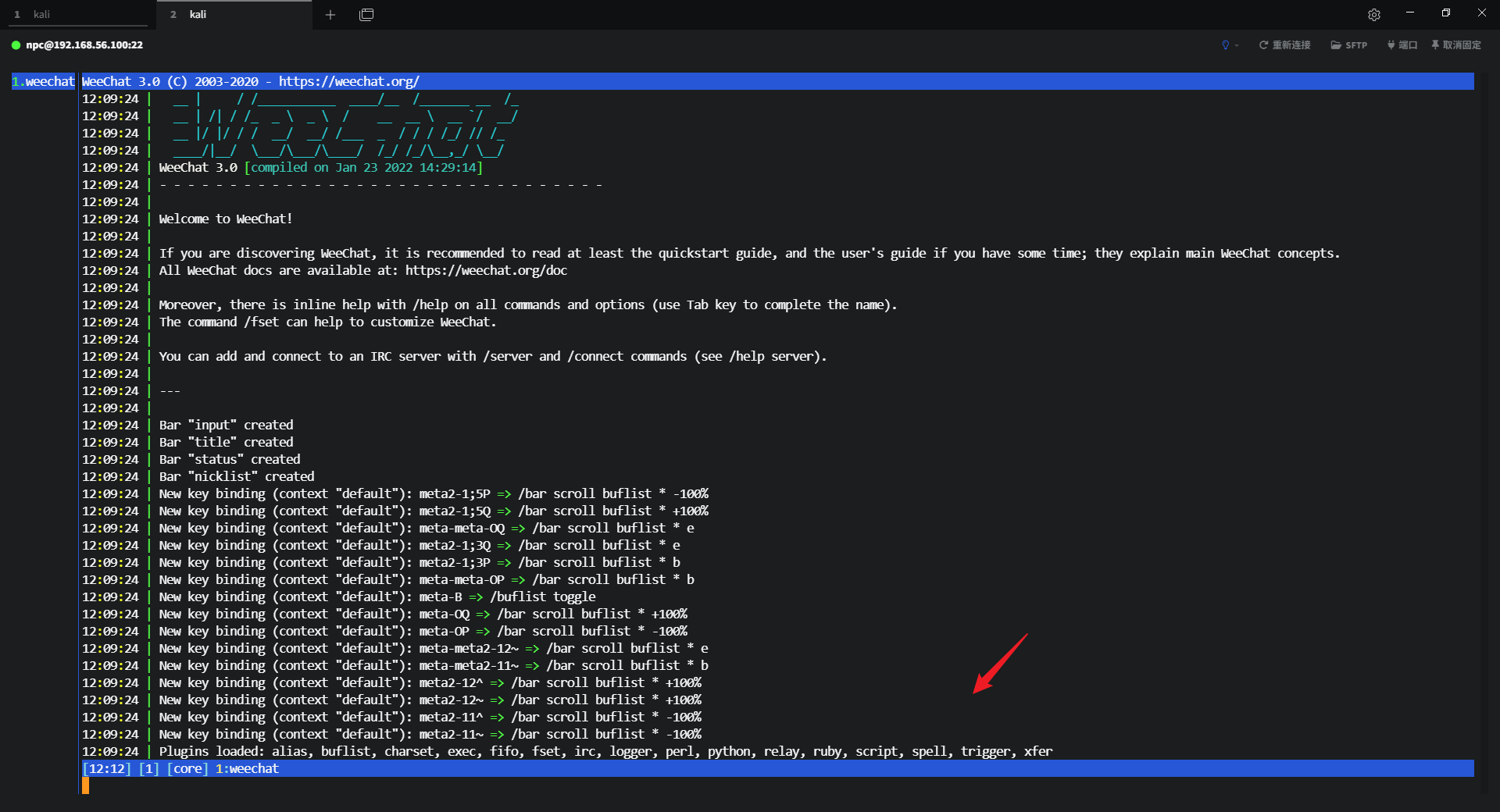Viewport: 1500px width, 812px height.
Task: Open the SFTP file browser
Action: click(x=1348, y=45)
